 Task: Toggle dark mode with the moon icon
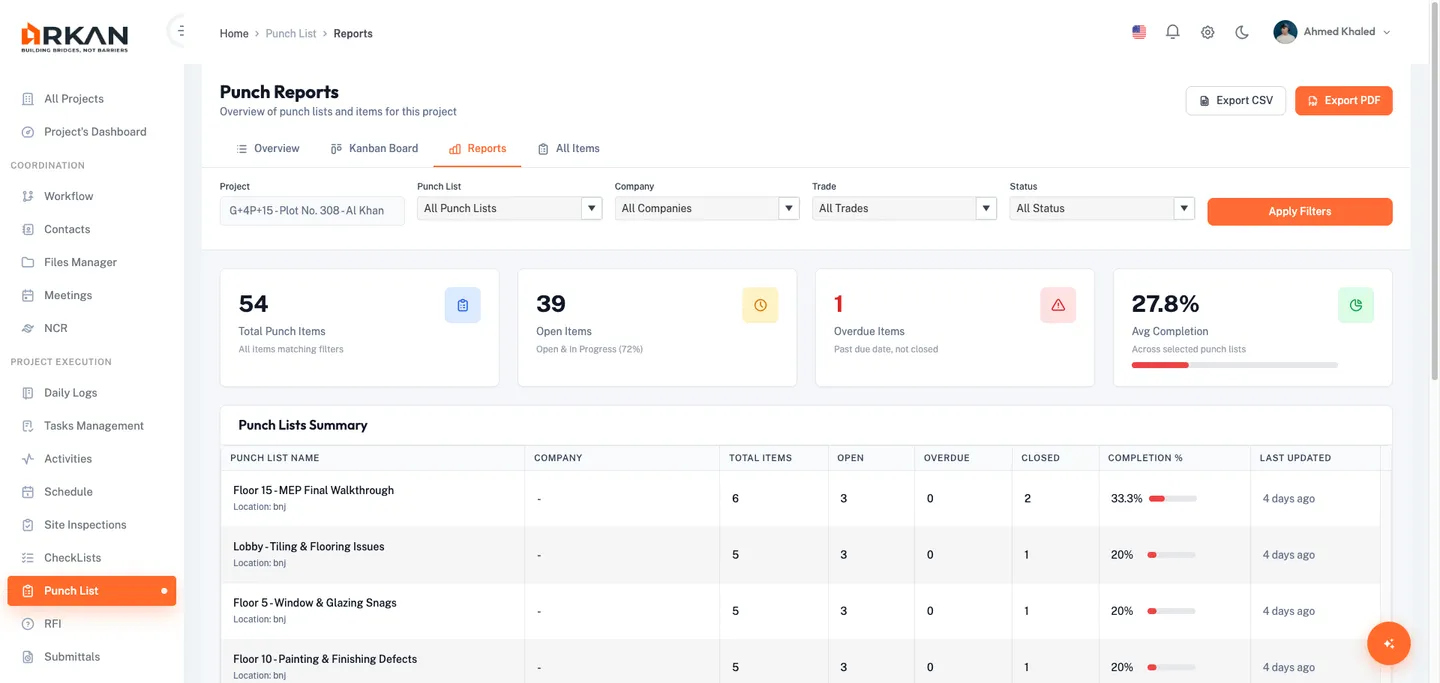click(1242, 32)
